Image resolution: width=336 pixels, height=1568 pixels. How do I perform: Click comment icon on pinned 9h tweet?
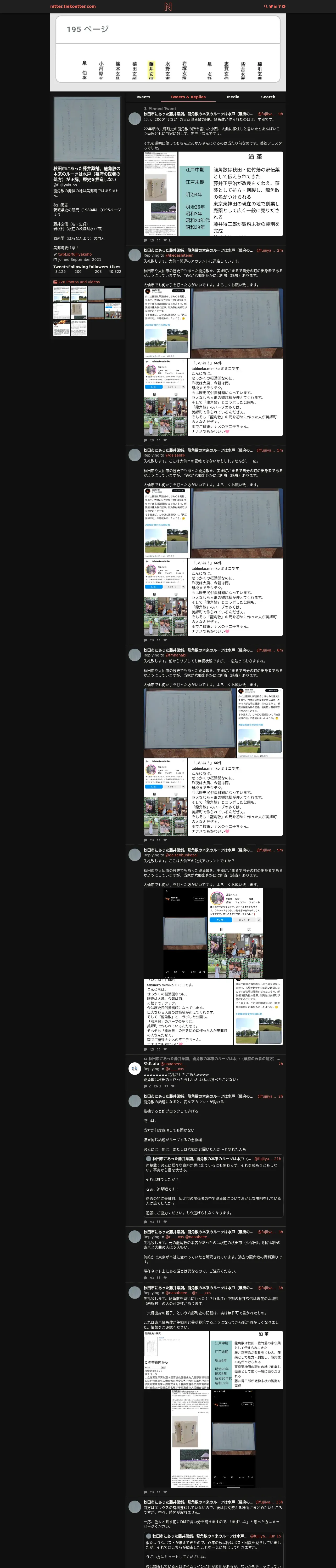point(145,240)
